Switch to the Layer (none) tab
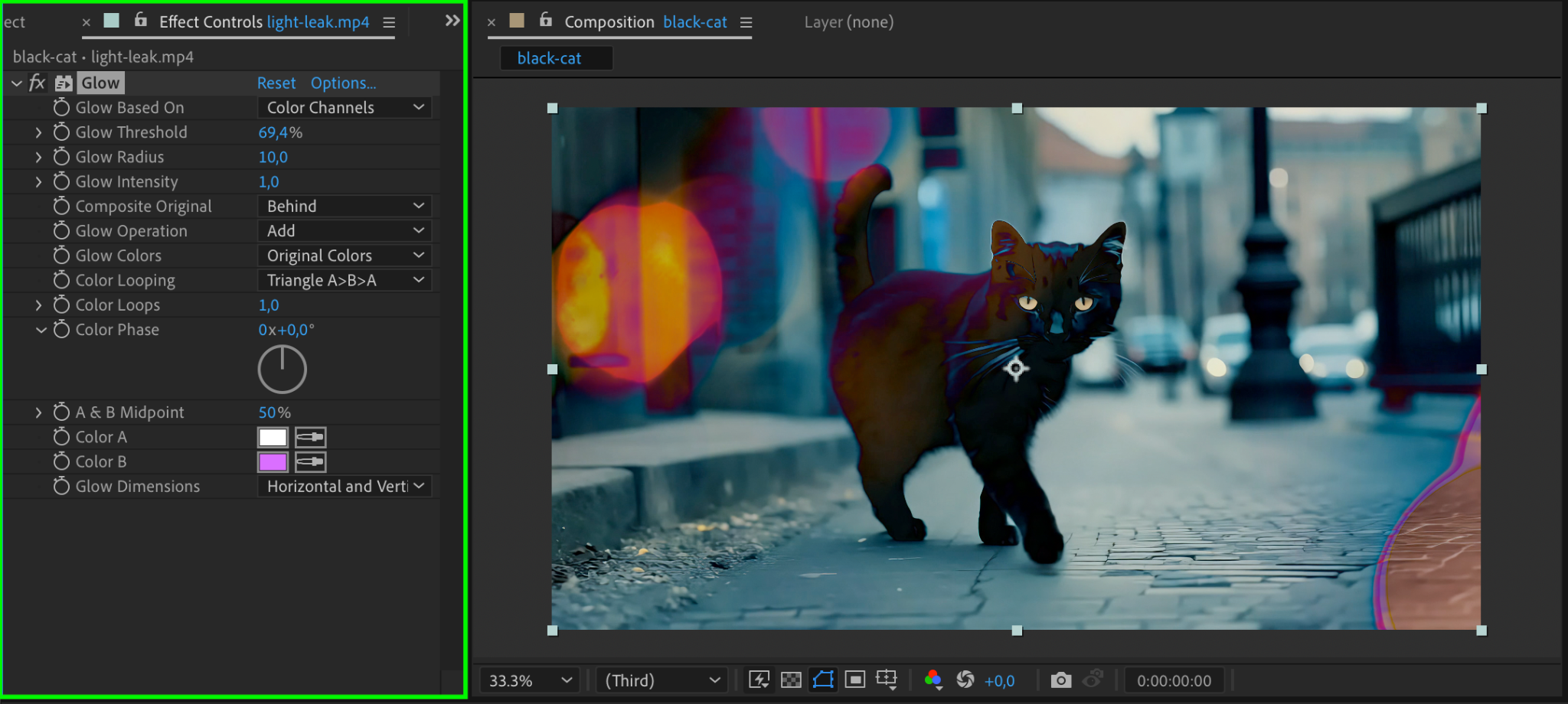The height and width of the screenshot is (704, 1568). (x=848, y=22)
